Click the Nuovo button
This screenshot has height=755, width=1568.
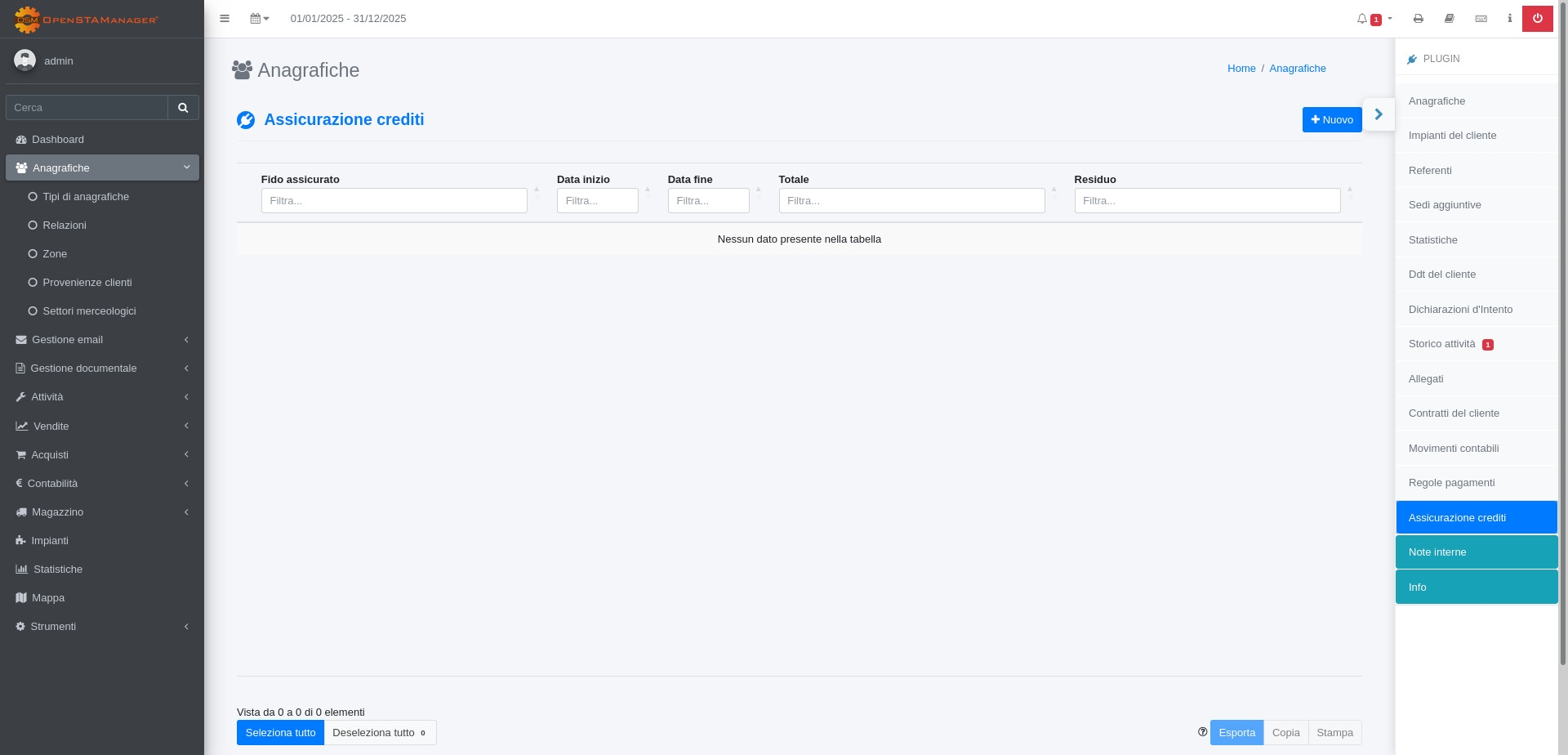[1331, 120]
